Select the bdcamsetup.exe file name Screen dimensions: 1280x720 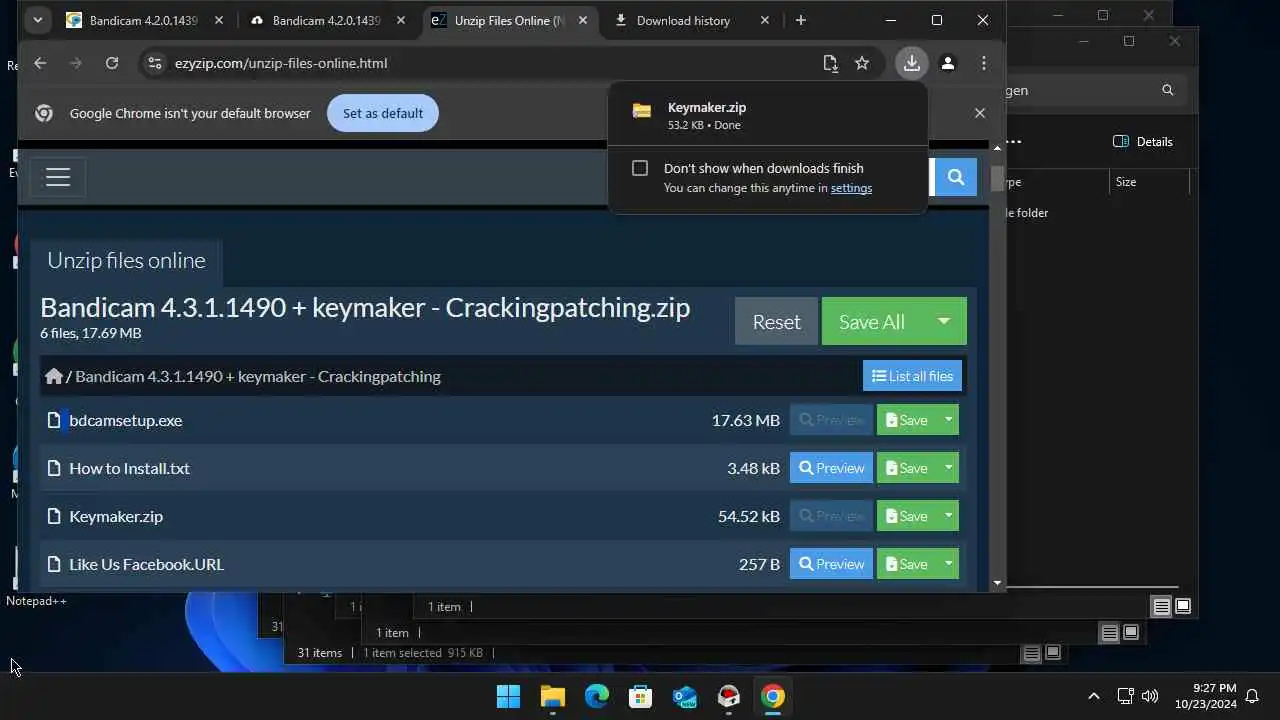(x=126, y=420)
